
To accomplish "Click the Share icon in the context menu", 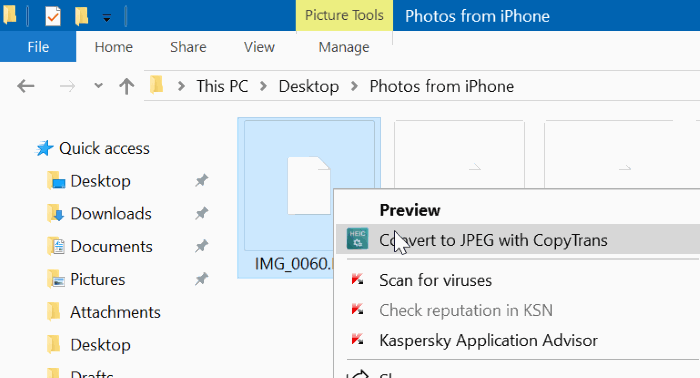I will click(358, 374).
